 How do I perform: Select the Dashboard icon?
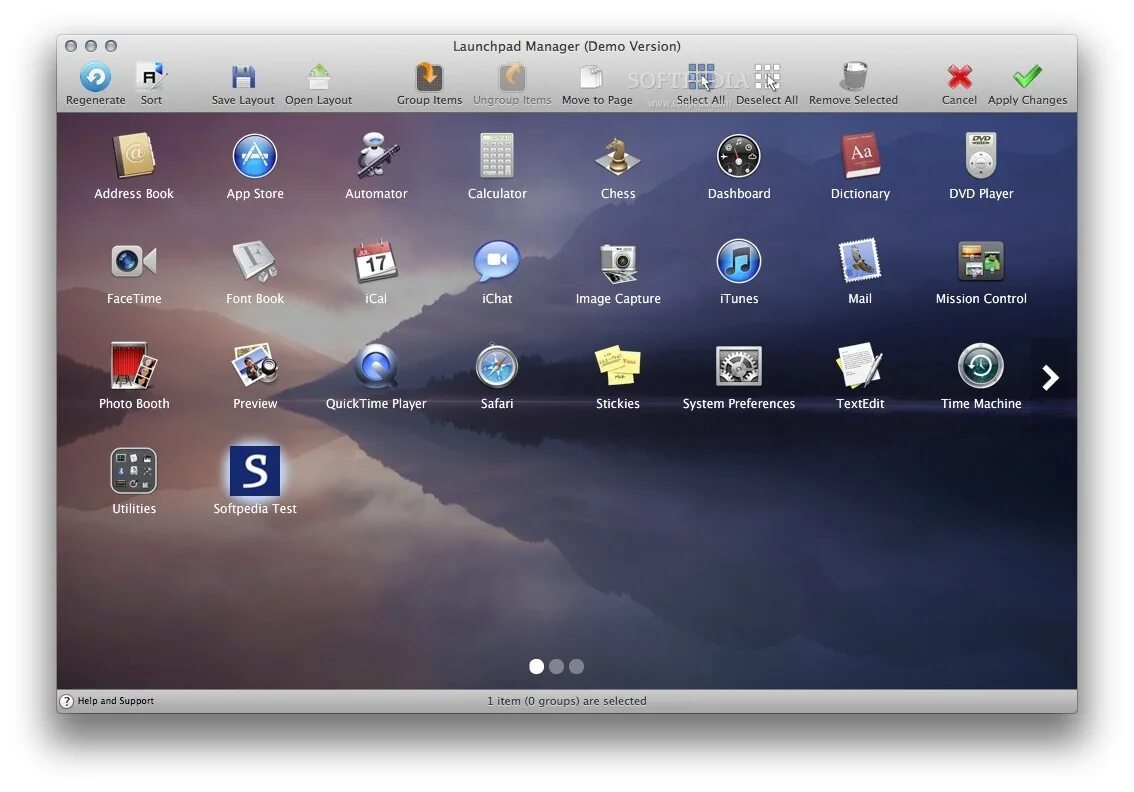coord(738,156)
